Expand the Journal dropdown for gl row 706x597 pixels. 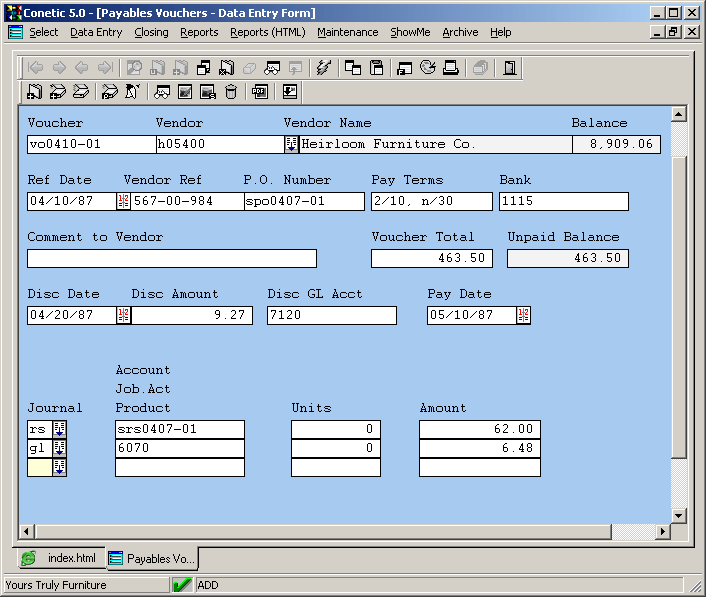59,449
